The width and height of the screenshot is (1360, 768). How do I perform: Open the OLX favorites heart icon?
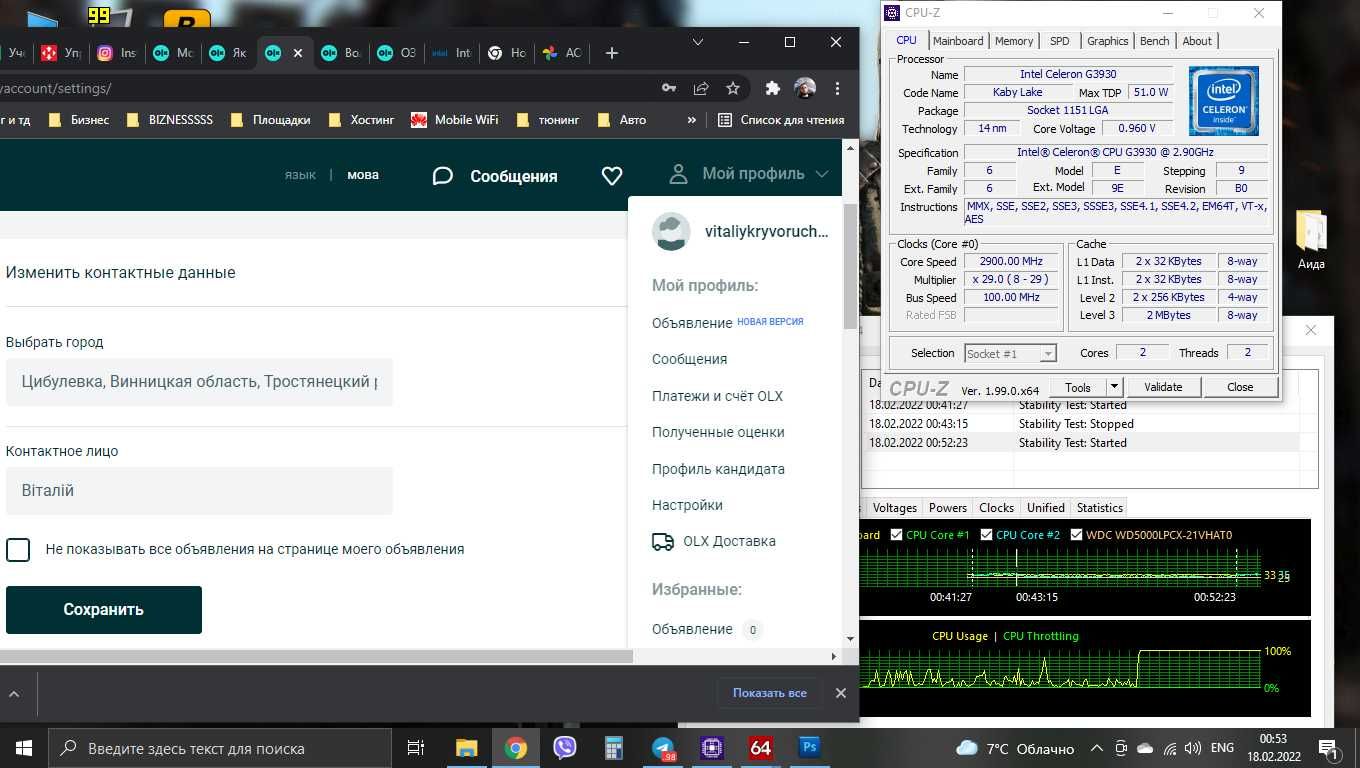(x=612, y=176)
